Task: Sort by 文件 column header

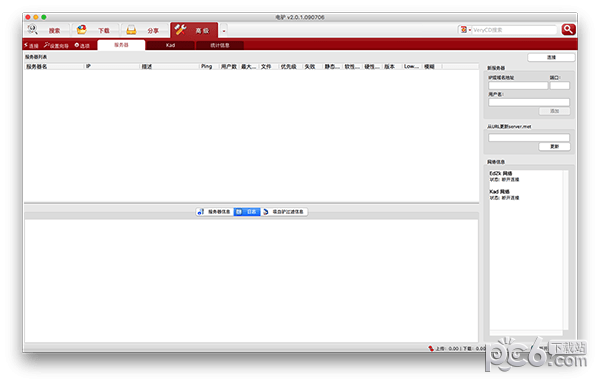Action: tap(269, 67)
